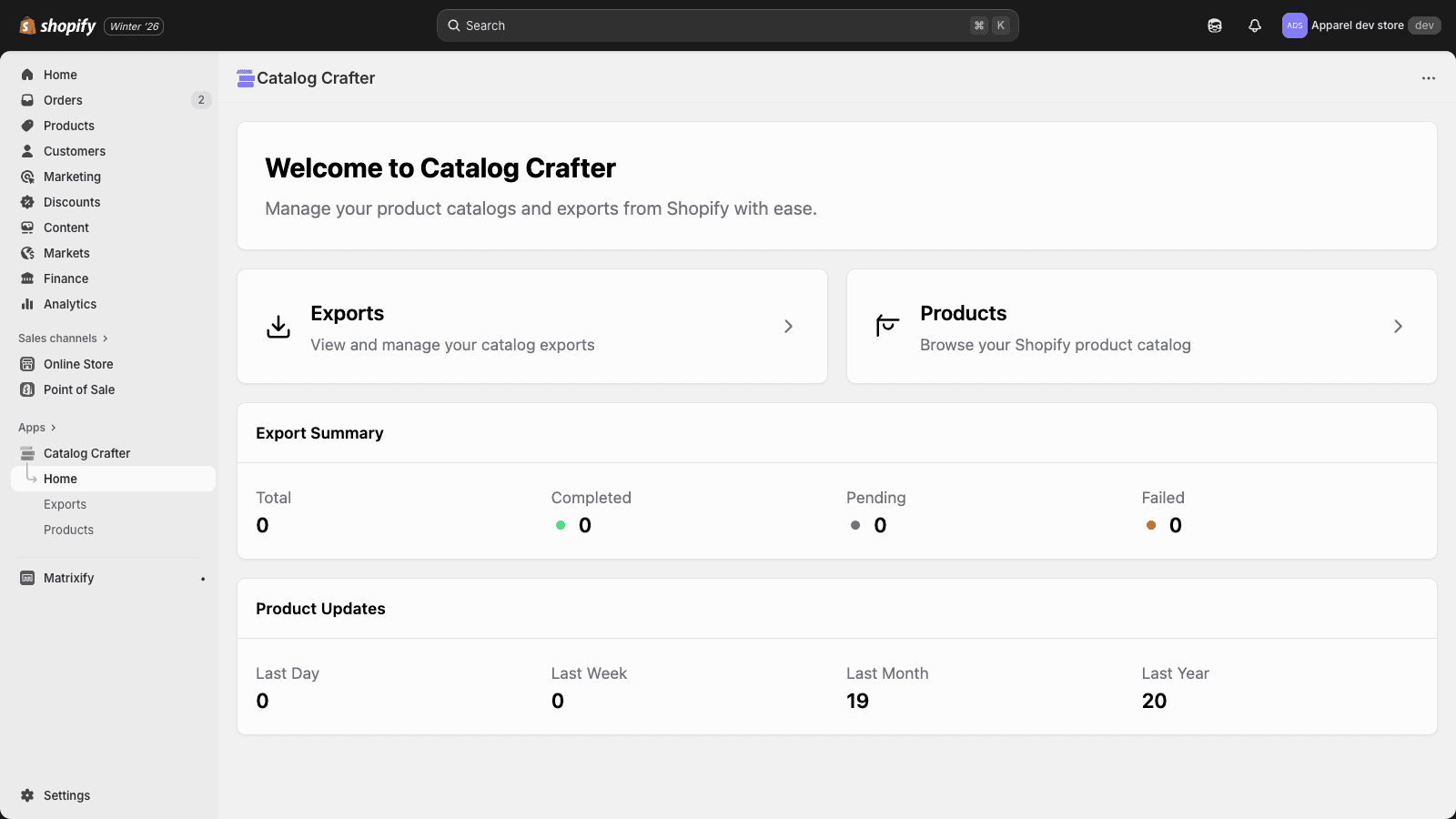The image size is (1456, 819).
Task: Expand the Apps section chevron
Action: [x=54, y=428]
